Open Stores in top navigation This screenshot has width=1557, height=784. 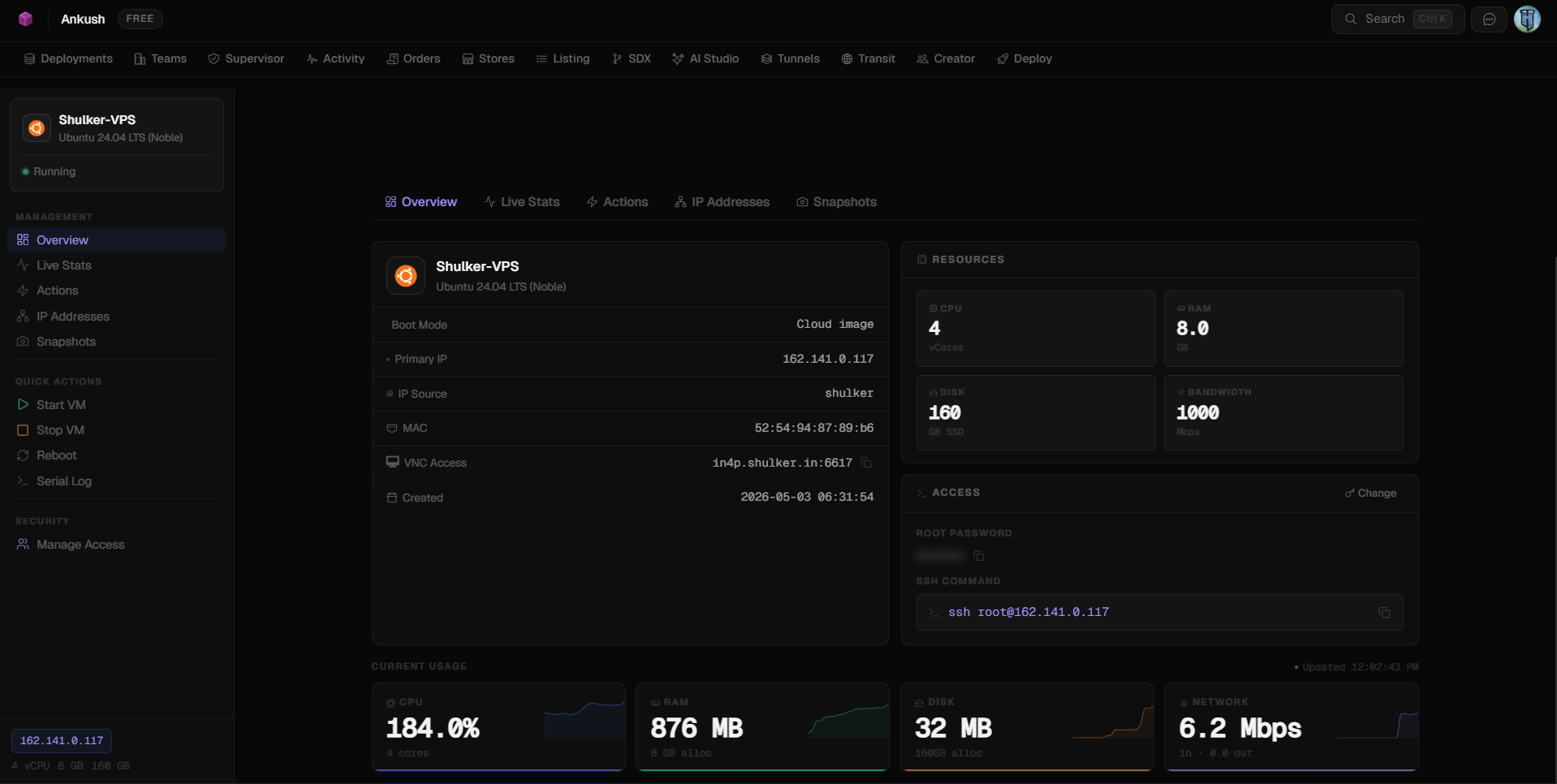click(488, 58)
